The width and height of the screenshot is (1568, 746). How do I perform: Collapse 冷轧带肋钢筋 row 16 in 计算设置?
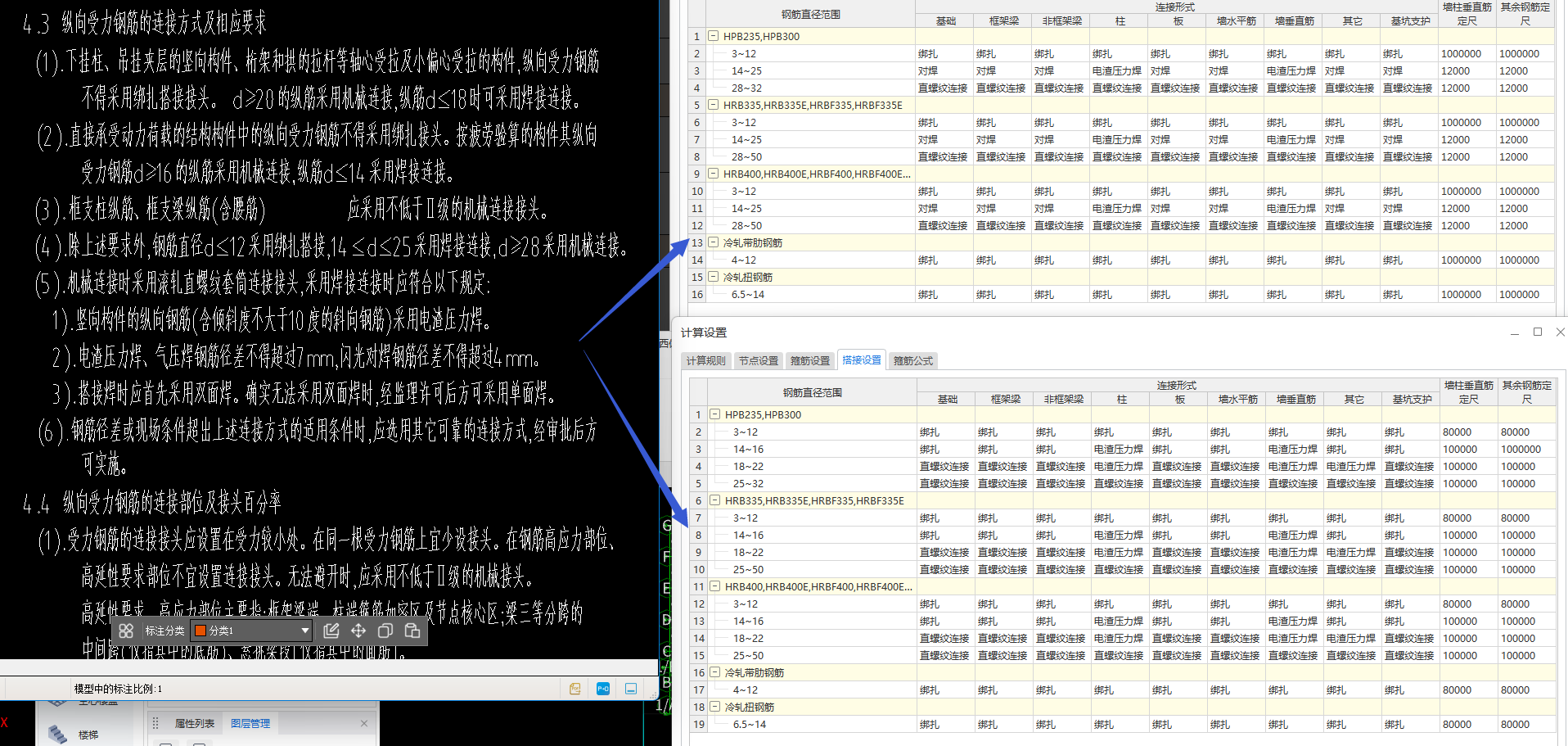click(715, 672)
